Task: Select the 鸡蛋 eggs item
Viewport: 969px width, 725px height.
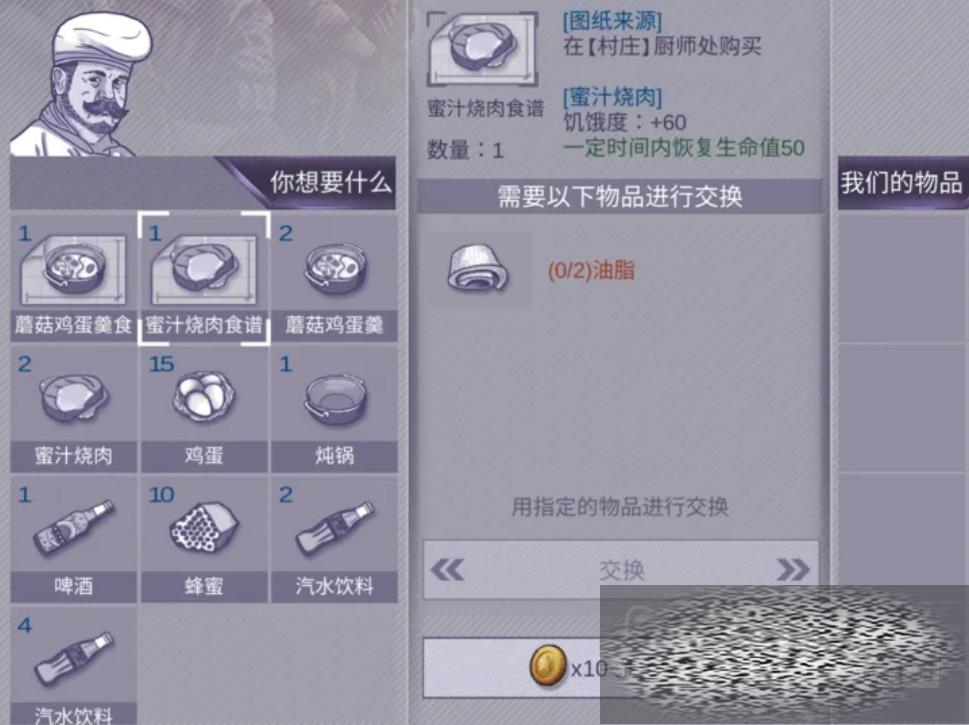Action: (x=204, y=409)
